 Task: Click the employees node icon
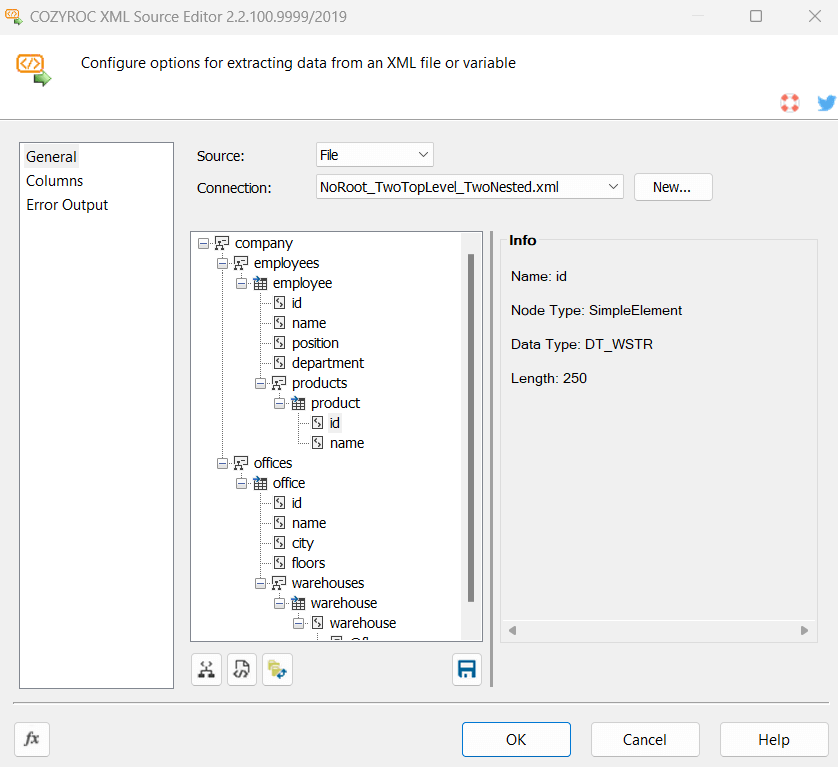[241, 263]
